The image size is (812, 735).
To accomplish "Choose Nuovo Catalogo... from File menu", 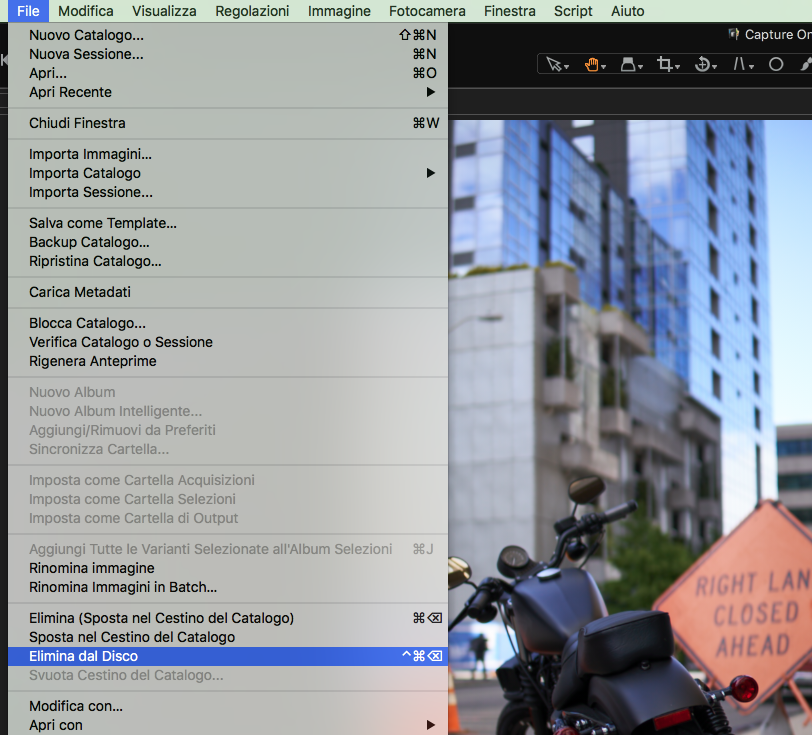I will [228, 35].
